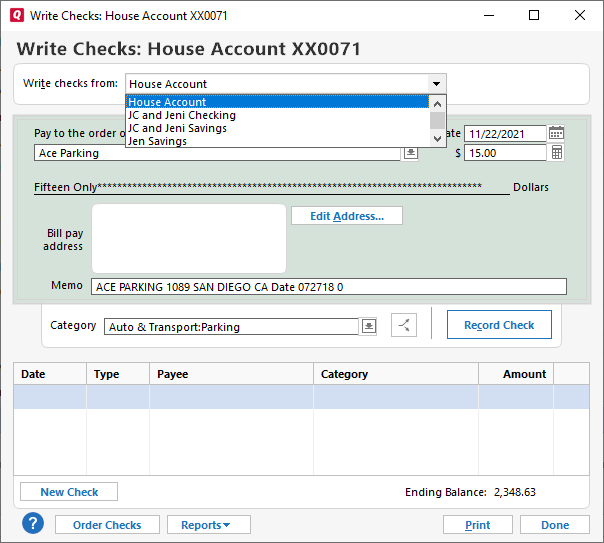Click the New Check button
Image resolution: width=604 pixels, height=543 pixels.
click(69, 492)
